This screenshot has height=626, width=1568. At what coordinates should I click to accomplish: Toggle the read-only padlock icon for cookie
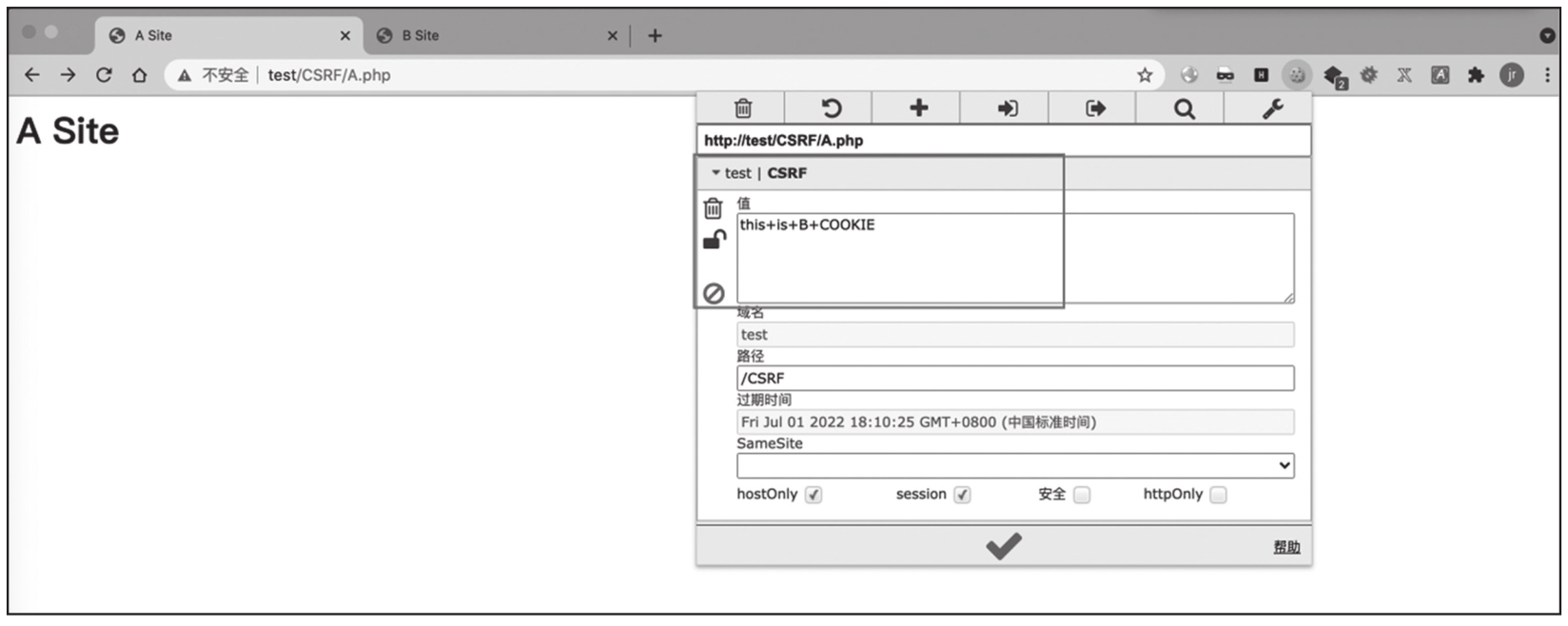[714, 240]
